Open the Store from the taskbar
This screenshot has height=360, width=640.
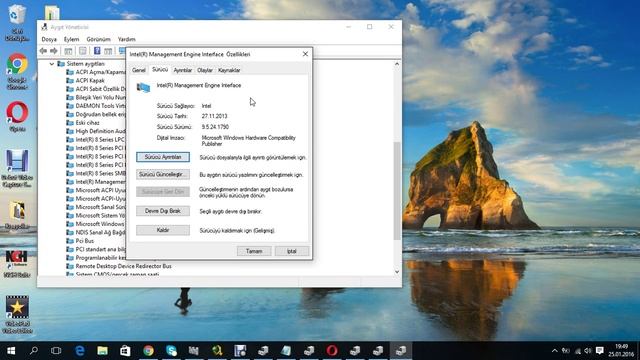(125, 351)
